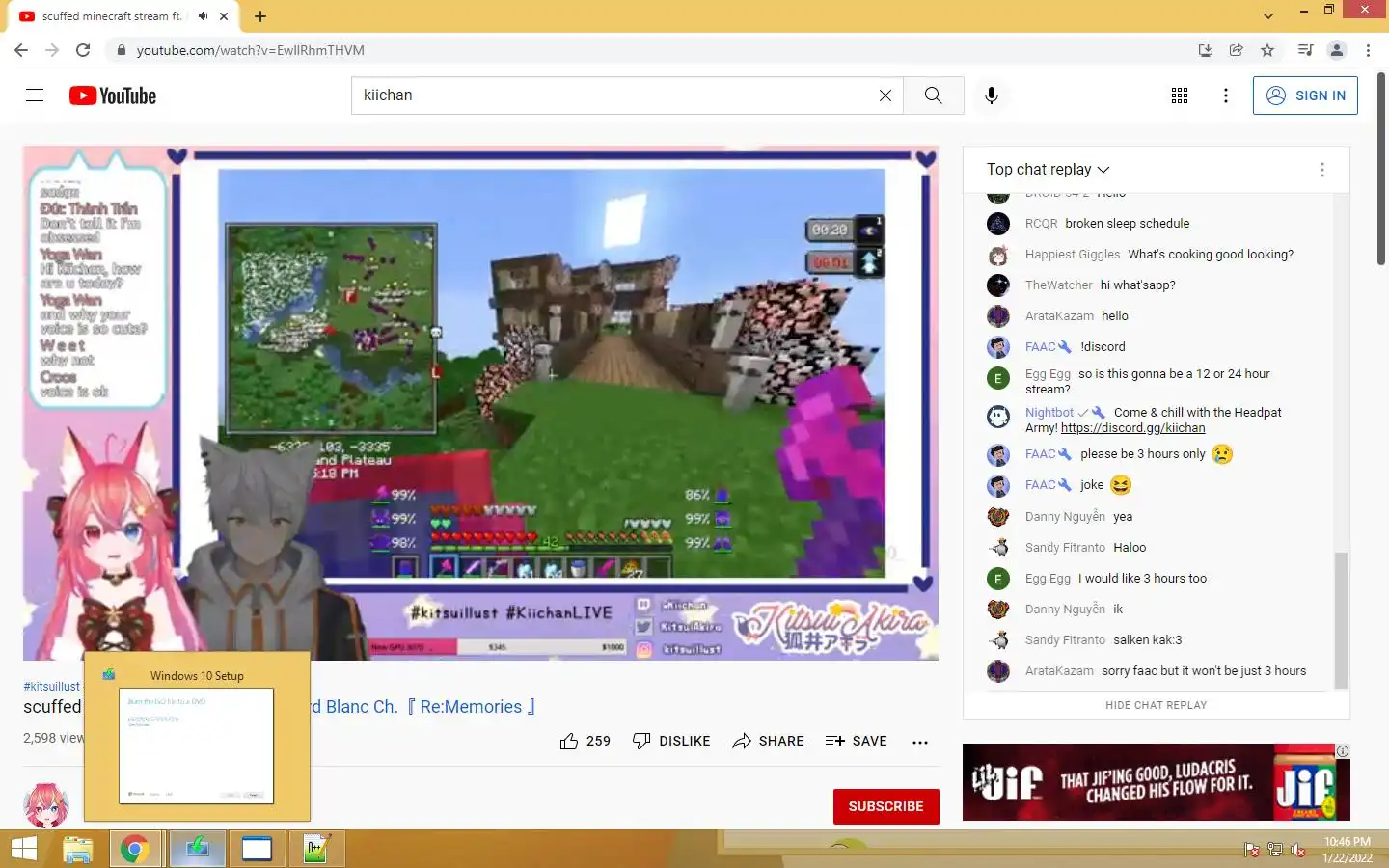Click the install app icon in address bar
The height and width of the screenshot is (868, 1389).
[1205, 50]
